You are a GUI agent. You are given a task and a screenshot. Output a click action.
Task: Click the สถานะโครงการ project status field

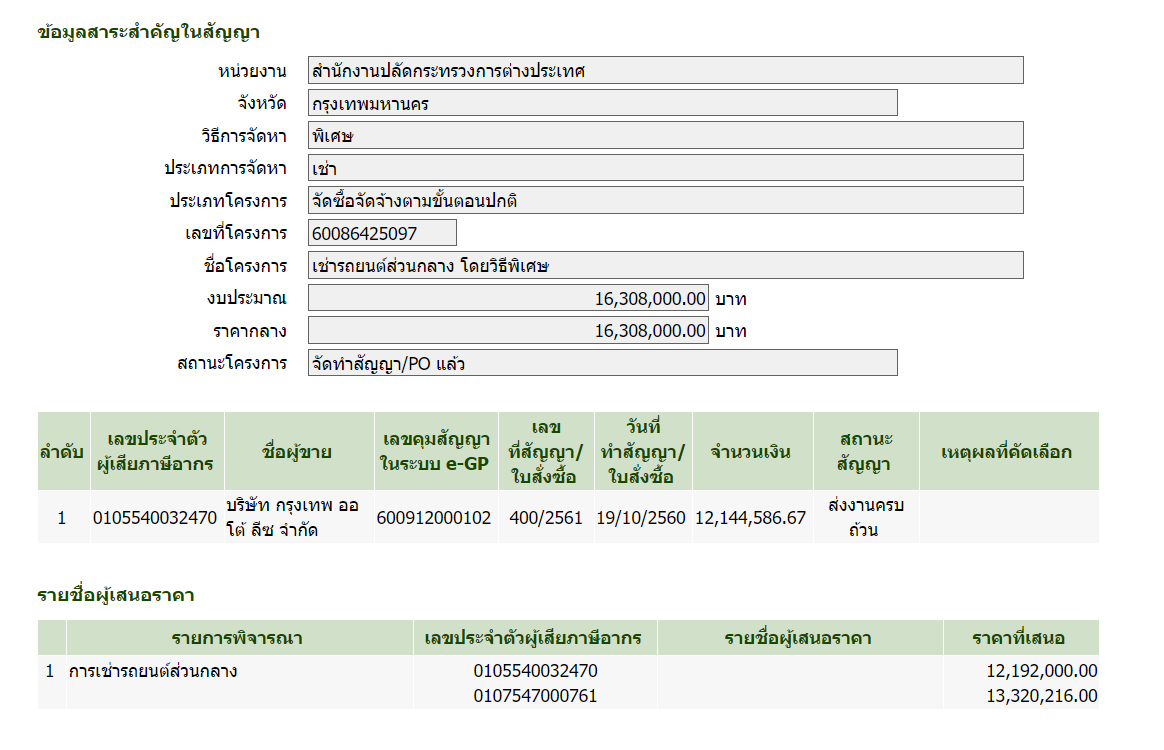[602, 363]
